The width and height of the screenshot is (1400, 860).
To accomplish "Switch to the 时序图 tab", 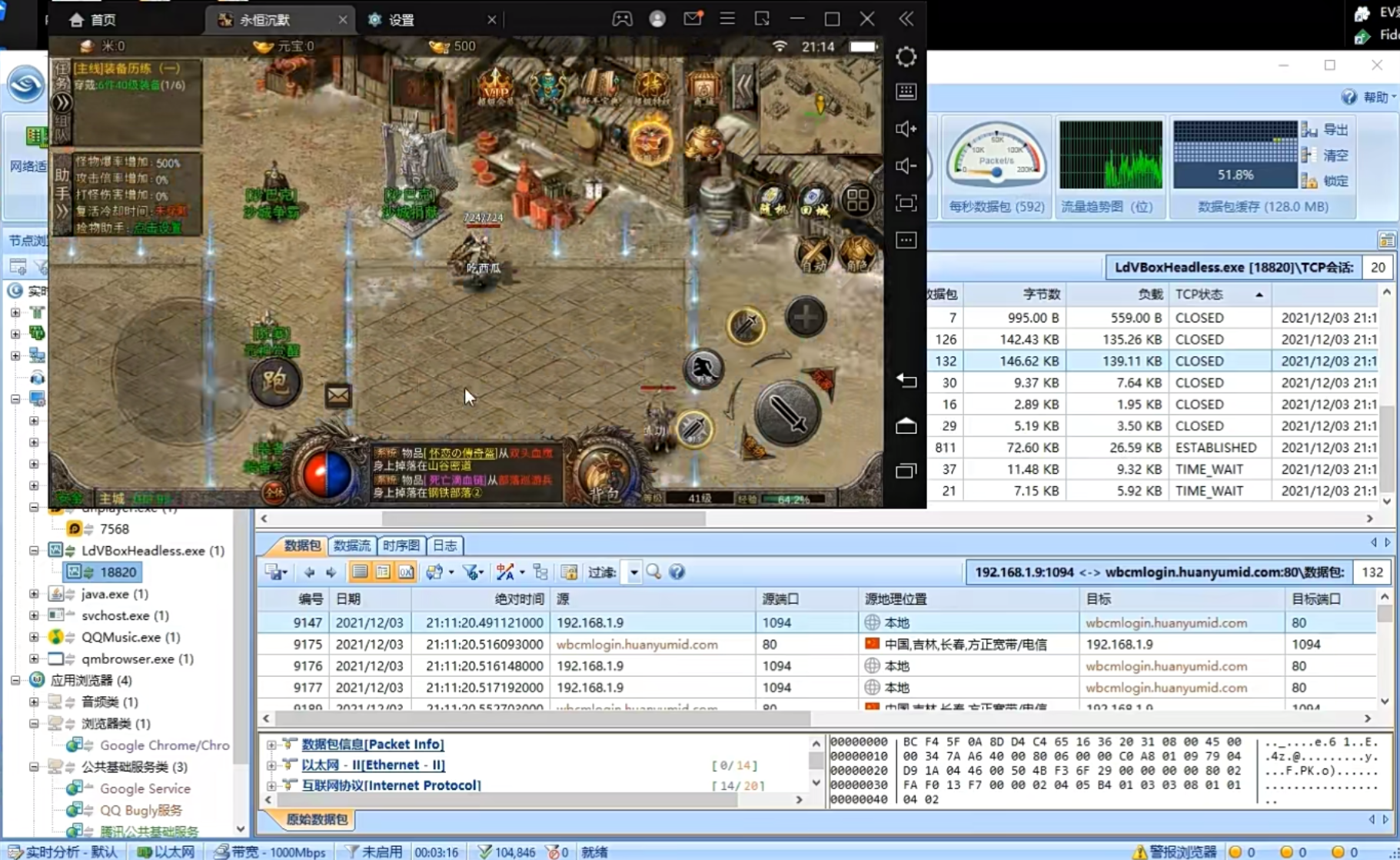I will click(x=401, y=545).
